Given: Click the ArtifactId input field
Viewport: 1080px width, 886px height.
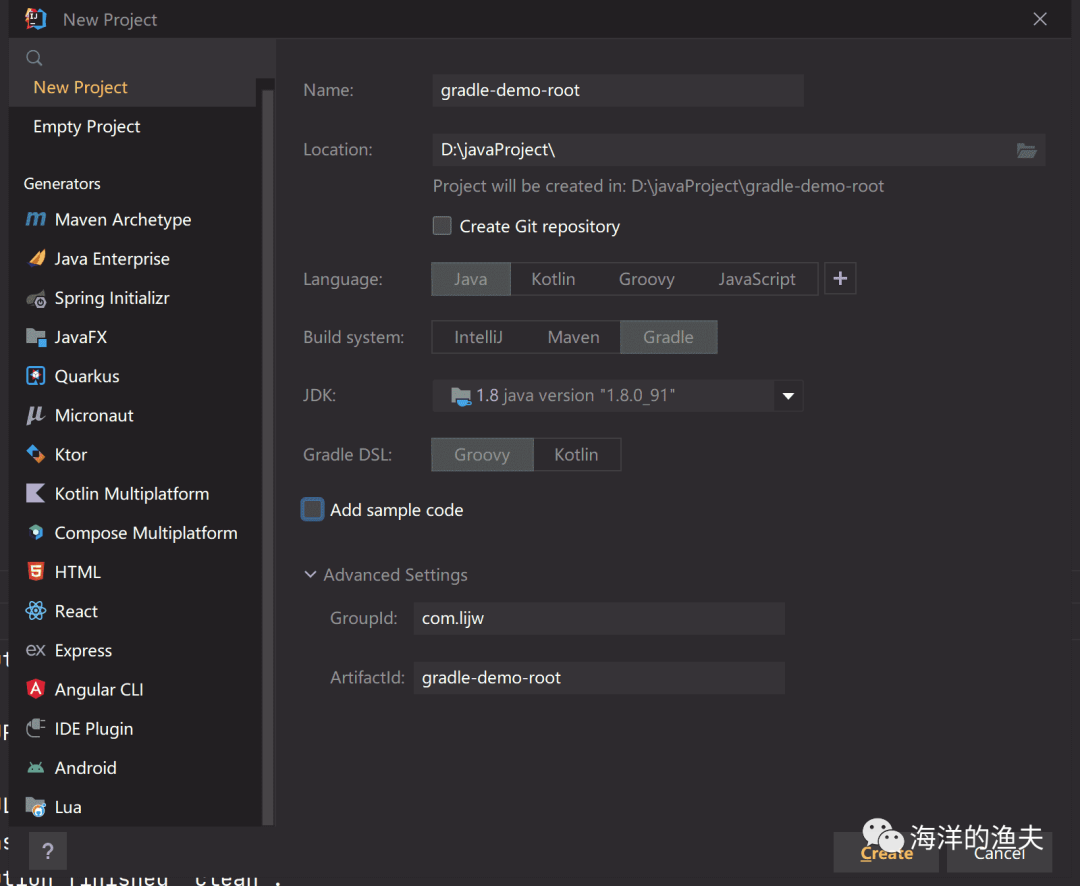Looking at the screenshot, I should point(599,678).
